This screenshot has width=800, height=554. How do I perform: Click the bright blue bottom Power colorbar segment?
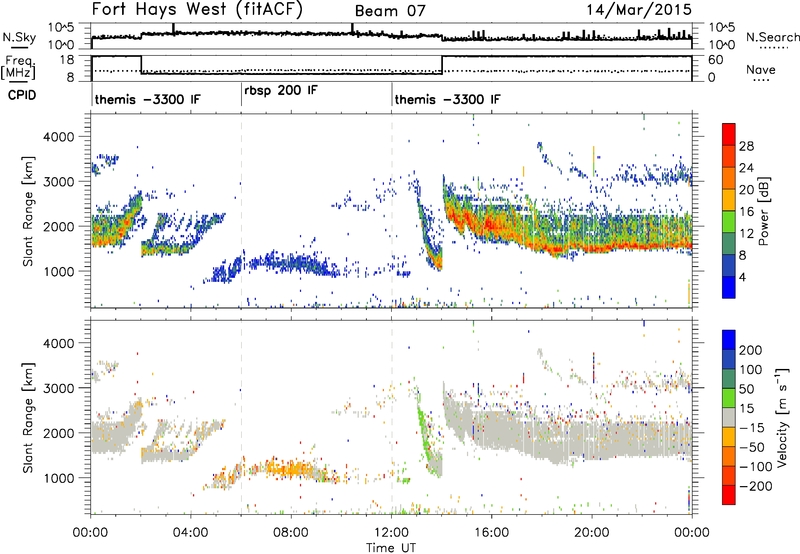pos(729,287)
